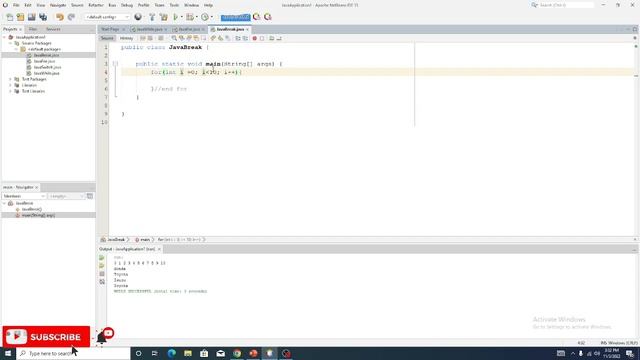
Task: Select JavaWhile.java in the project tree
Action: point(47,73)
